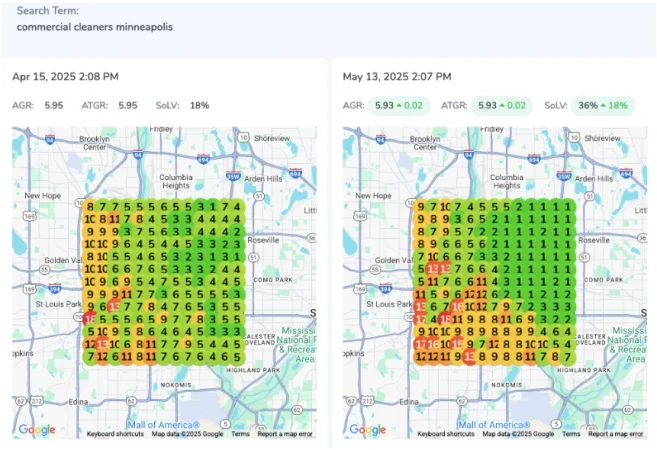Click Mall of America marker on April map
The height and width of the screenshot is (450, 657).
[x=163, y=425]
